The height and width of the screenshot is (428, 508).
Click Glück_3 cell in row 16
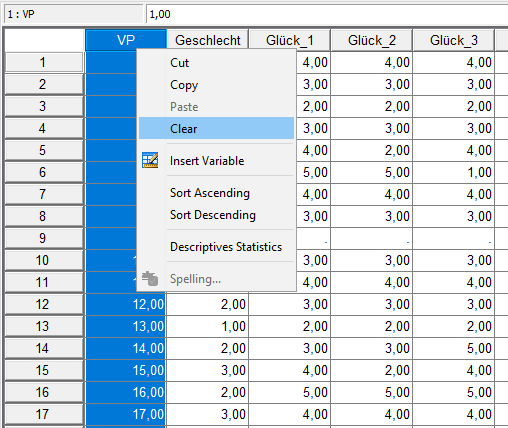click(x=454, y=392)
